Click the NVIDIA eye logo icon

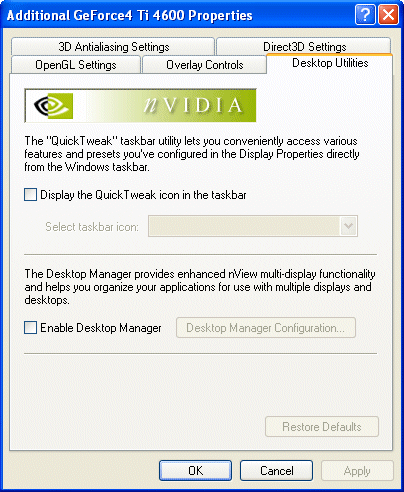pos(53,106)
